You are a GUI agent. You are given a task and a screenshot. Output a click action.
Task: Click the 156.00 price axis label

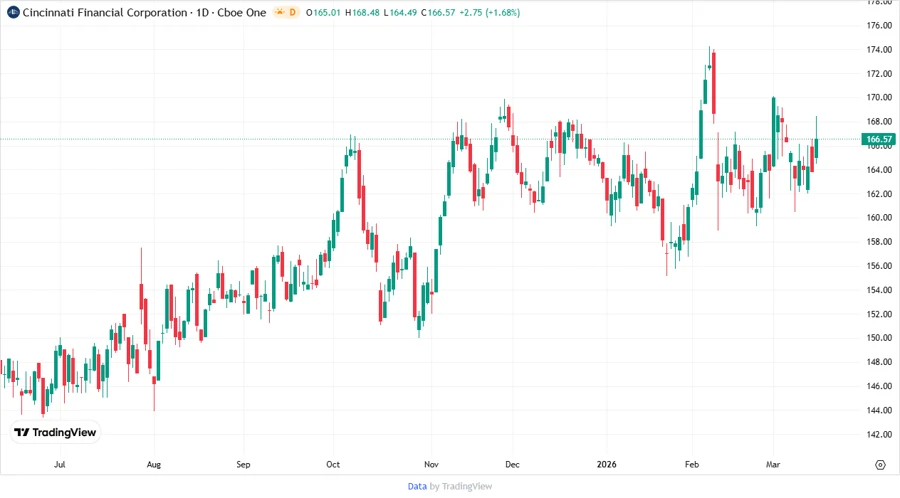(879, 266)
